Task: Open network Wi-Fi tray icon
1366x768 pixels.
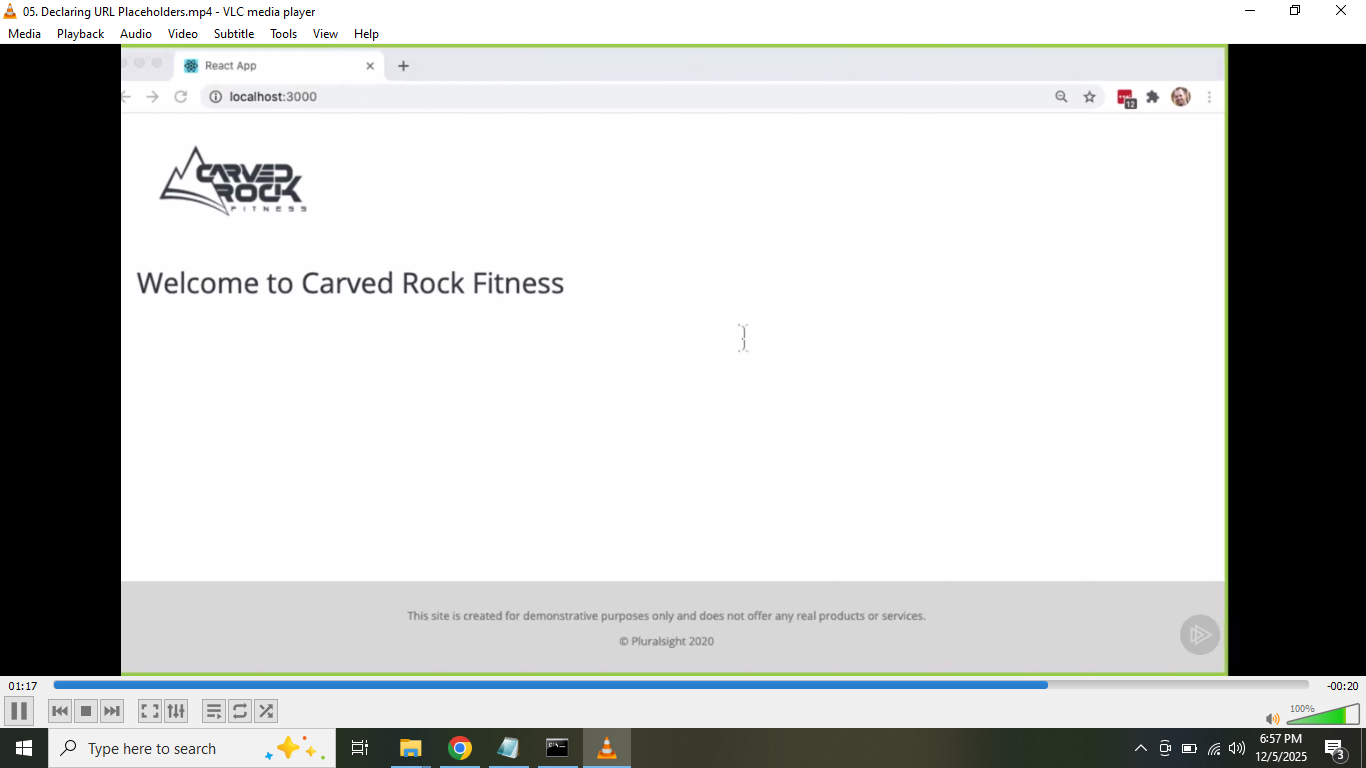Action: tap(1214, 748)
